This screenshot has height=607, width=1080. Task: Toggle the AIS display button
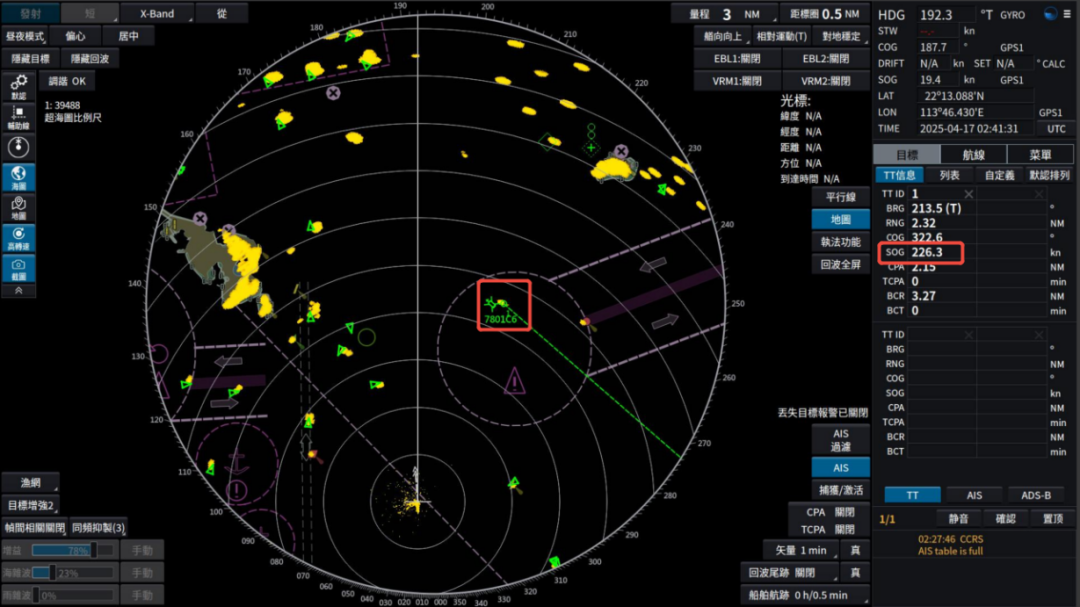[840, 468]
